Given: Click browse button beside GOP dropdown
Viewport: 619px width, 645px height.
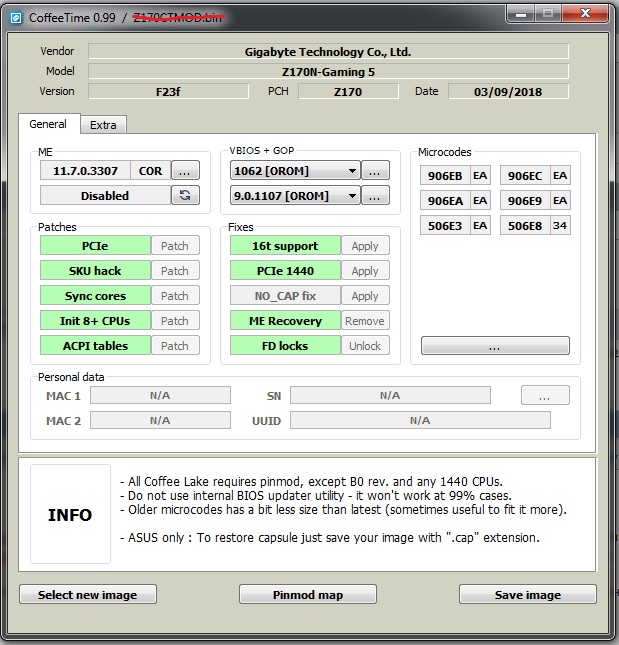Looking at the screenshot, I should tap(375, 195).
